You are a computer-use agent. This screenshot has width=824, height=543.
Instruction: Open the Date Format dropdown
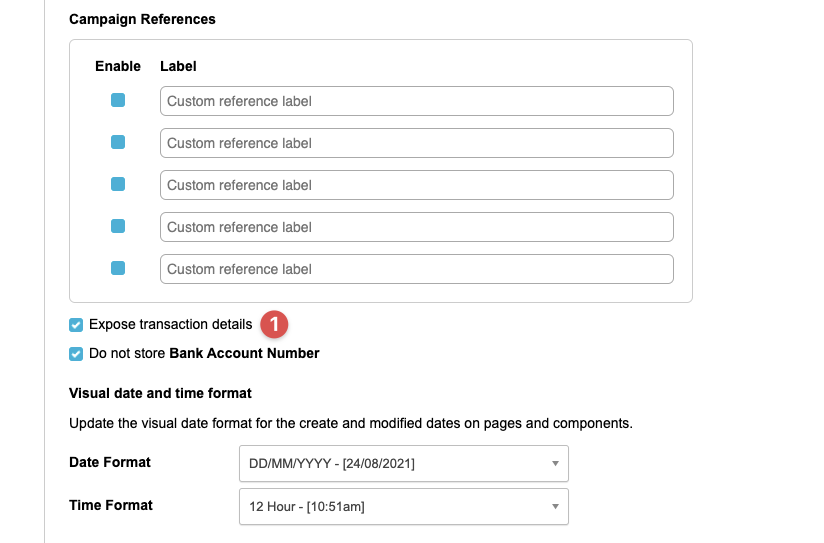(x=403, y=464)
